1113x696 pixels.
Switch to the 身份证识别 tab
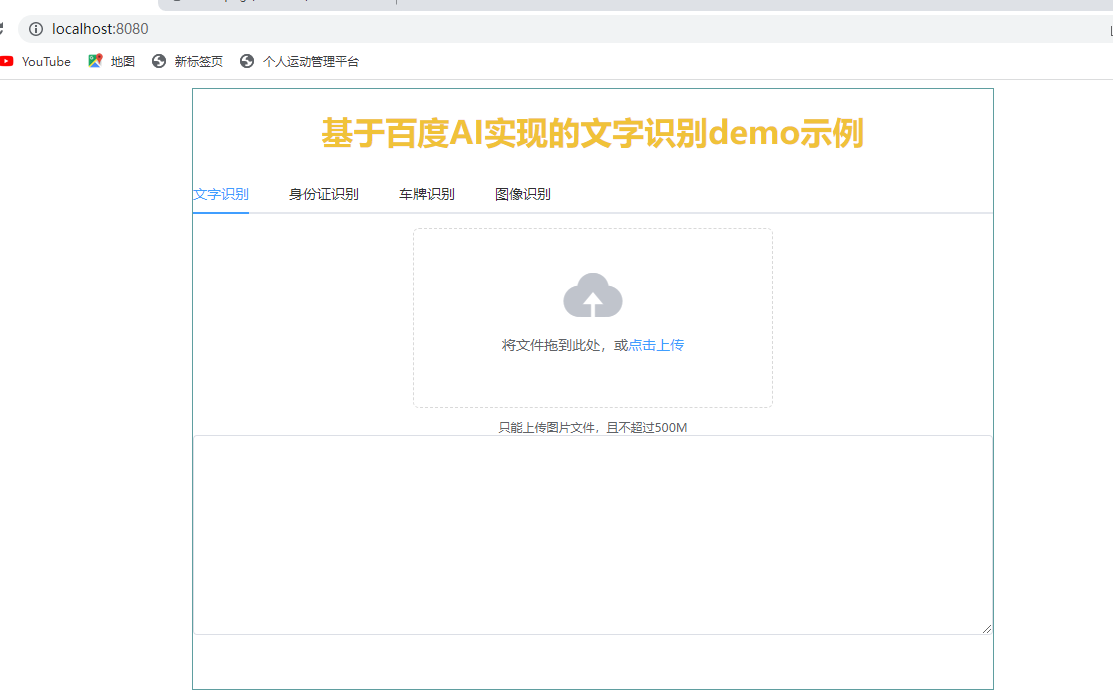(x=324, y=194)
